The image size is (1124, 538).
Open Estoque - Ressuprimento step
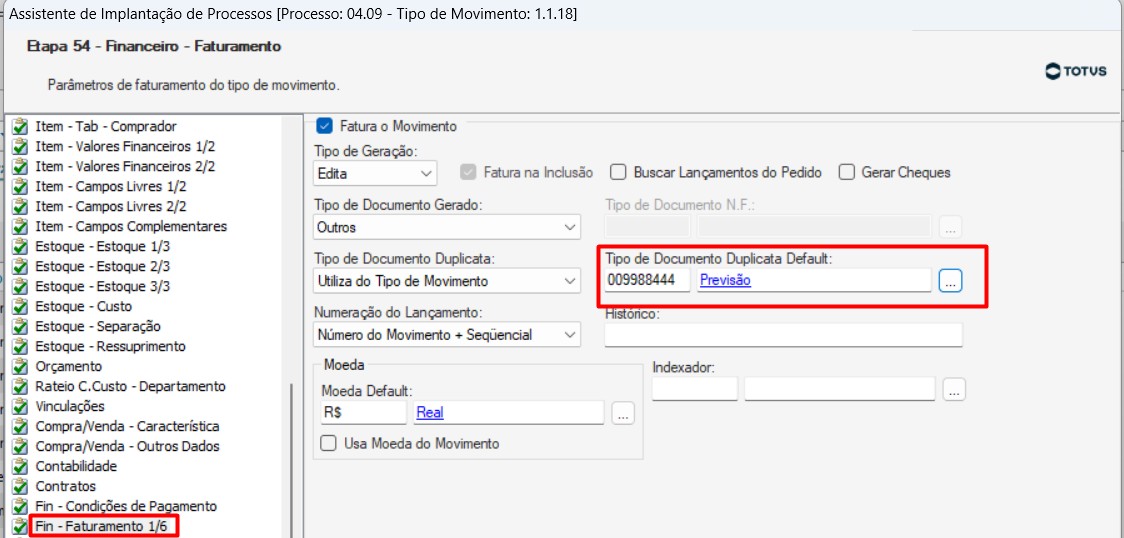click(x=110, y=347)
